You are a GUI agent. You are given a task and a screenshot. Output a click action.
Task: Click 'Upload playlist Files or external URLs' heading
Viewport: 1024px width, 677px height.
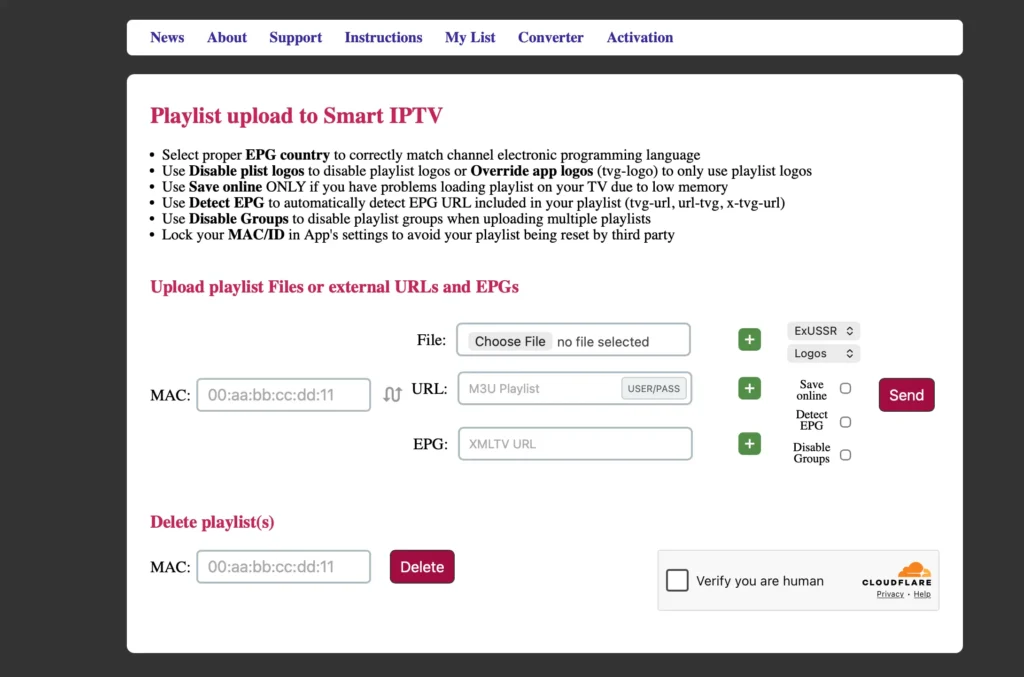pyautogui.click(x=334, y=287)
